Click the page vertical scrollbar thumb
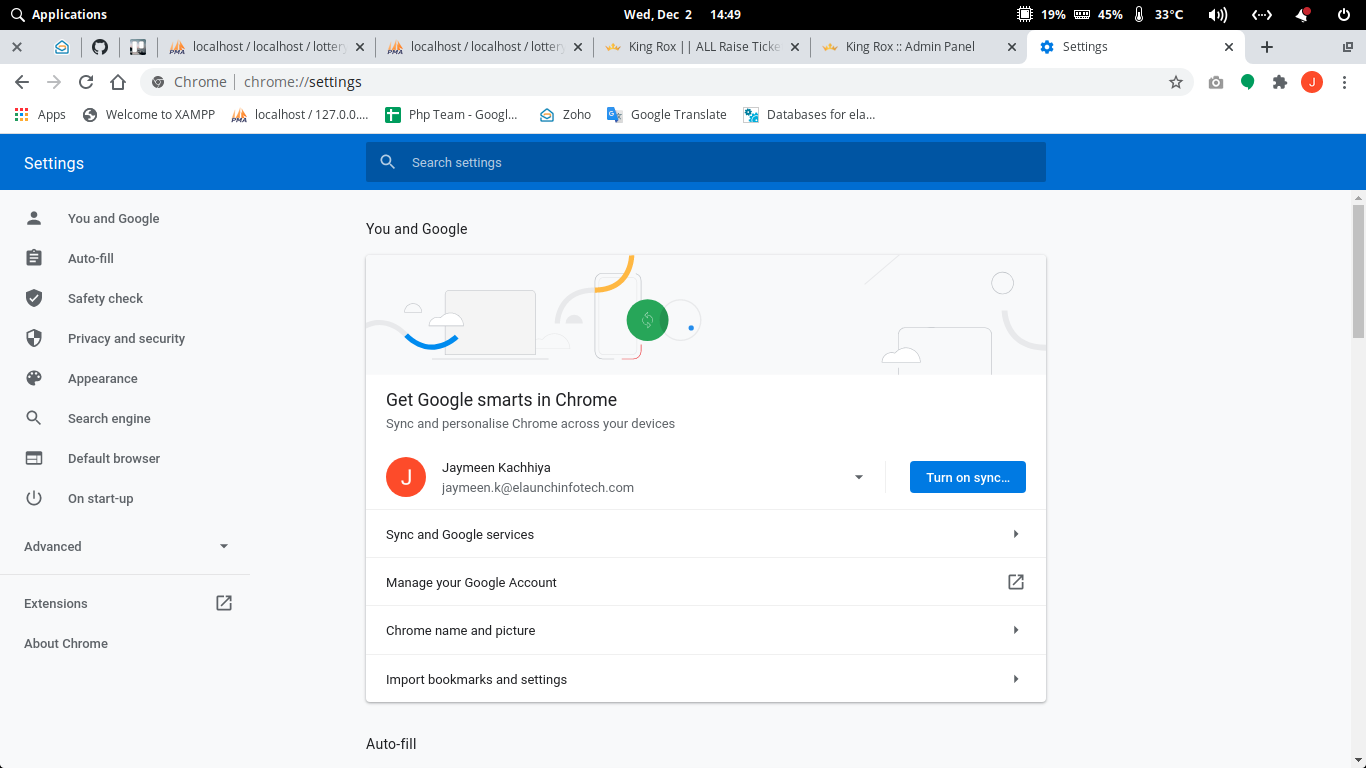This screenshot has width=1366, height=768. pos(1358,271)
